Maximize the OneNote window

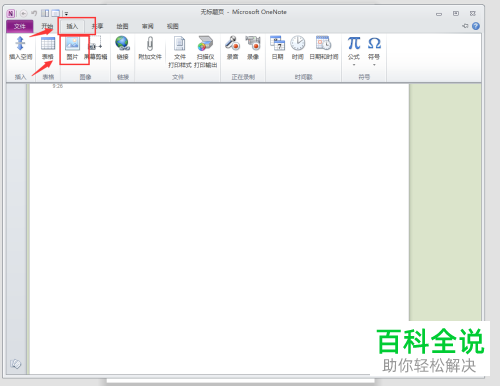(x=456, y=13)
